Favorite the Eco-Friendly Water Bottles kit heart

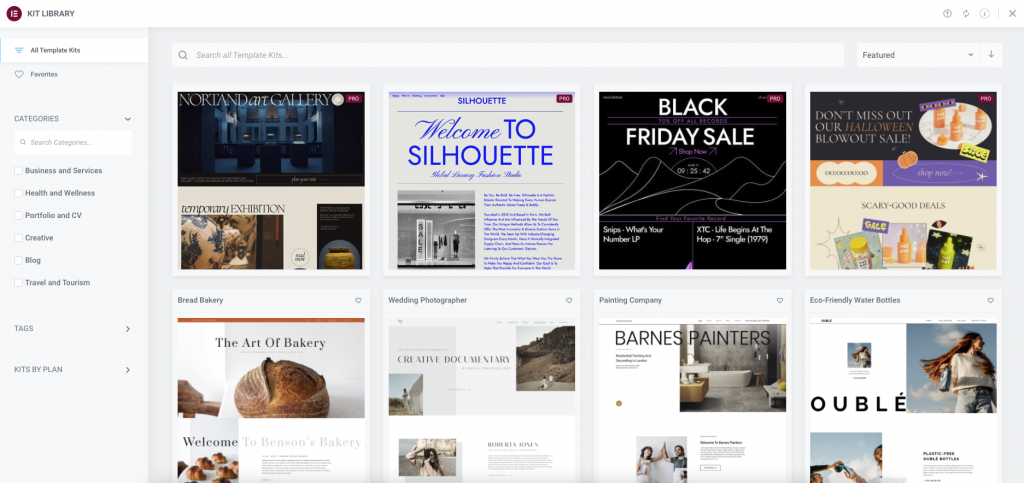[x=991, y=300]
